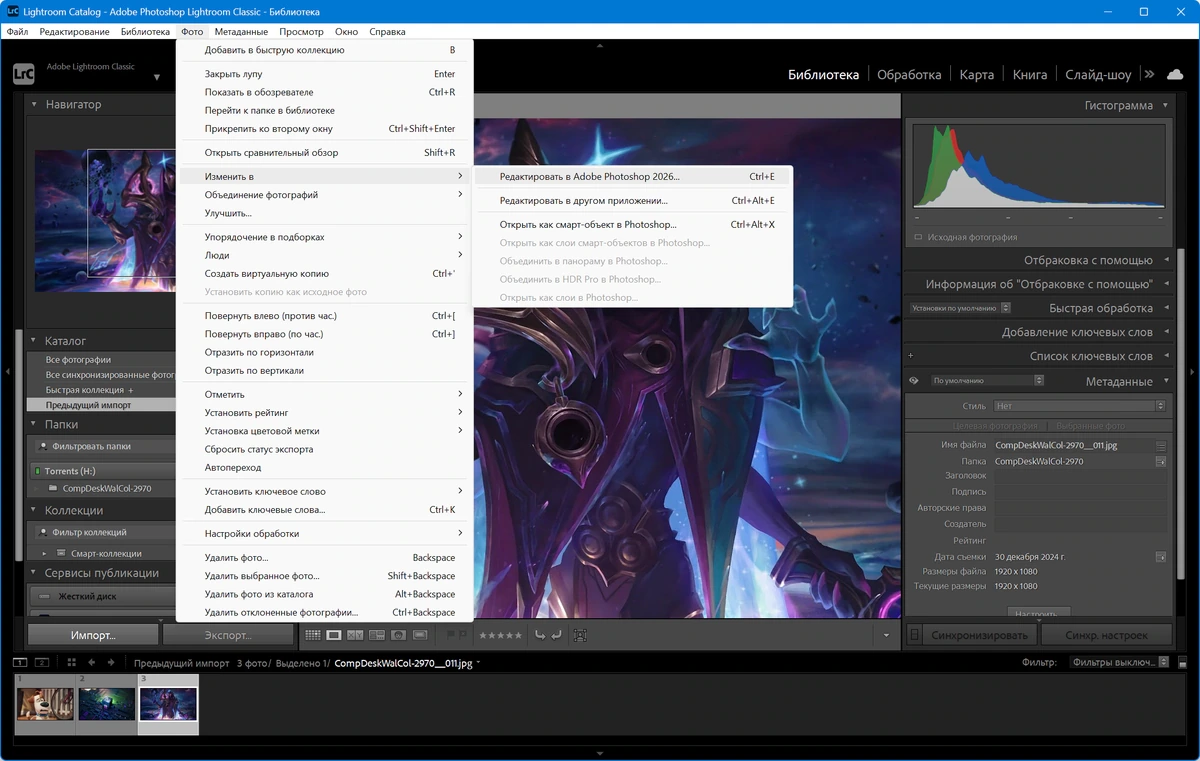Viewport: 1200px width, 761px height.
Task: Switch to People view in the toolbar
Action: pyautogui.click(x=398, y=635)
